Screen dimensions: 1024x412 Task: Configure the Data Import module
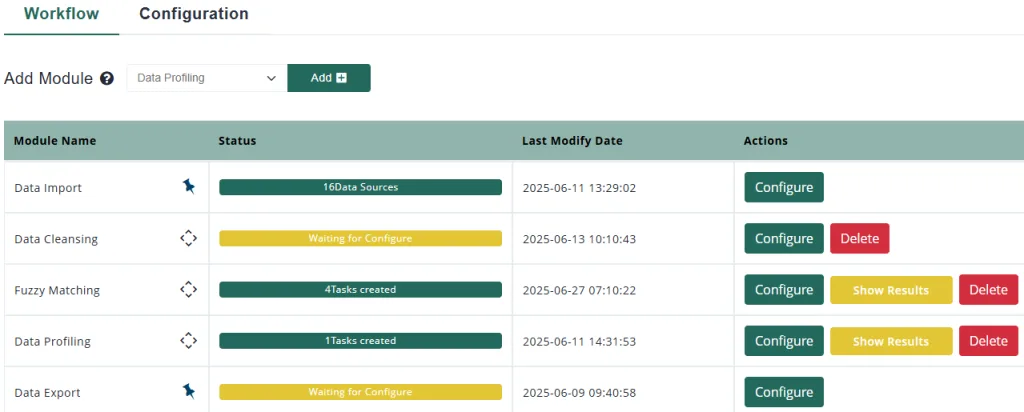783,187
